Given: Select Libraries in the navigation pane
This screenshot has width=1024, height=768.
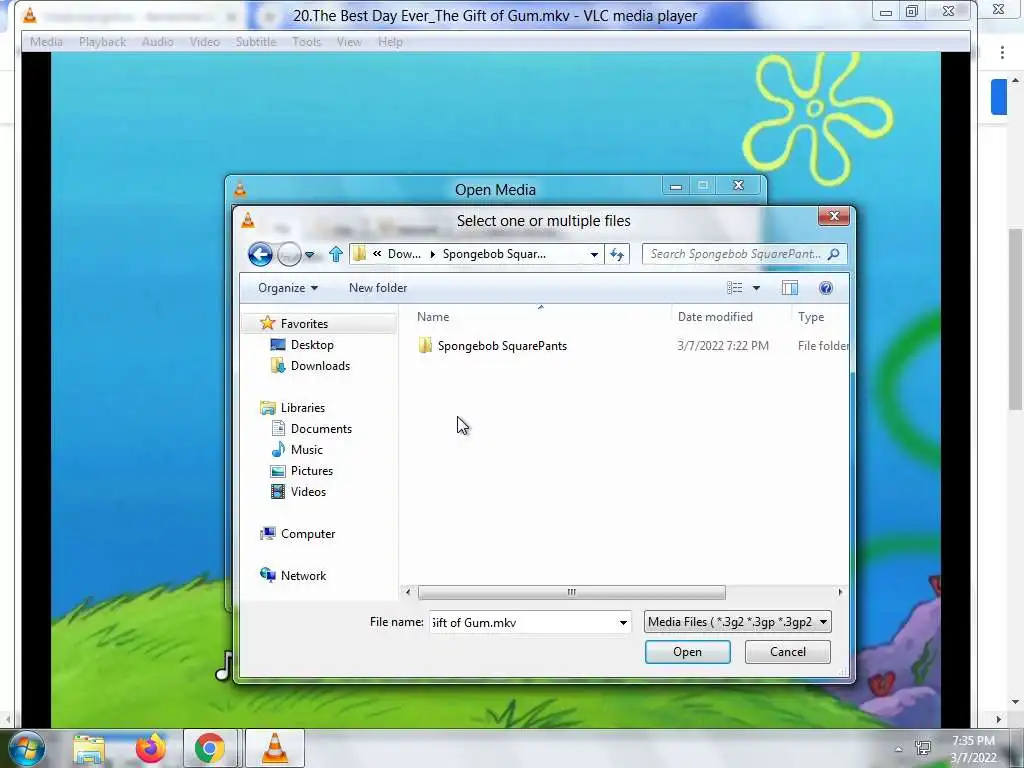Looking at the screenshot, I should (302, 408).
